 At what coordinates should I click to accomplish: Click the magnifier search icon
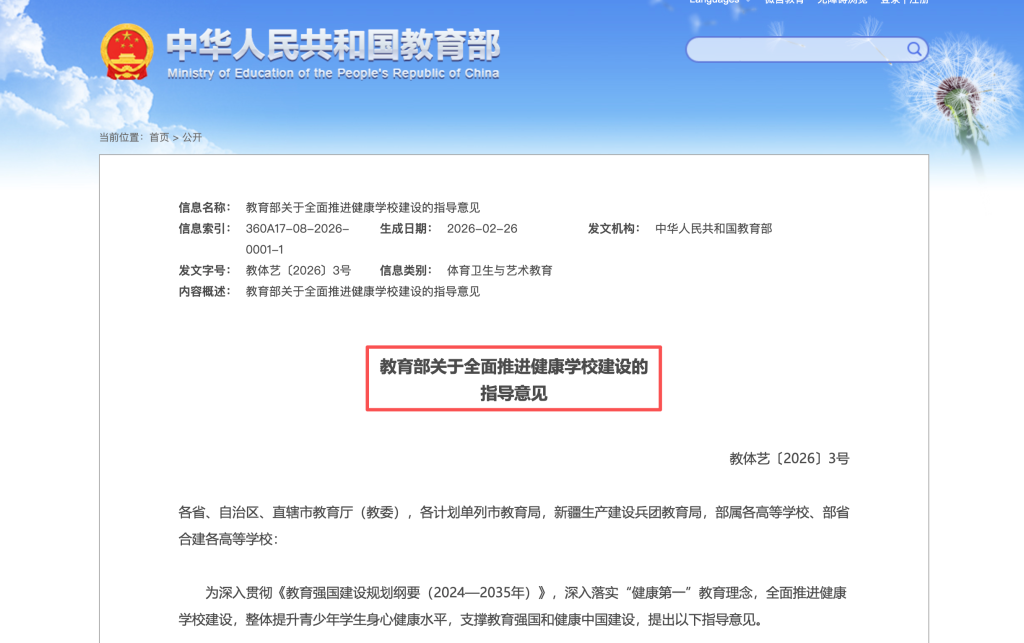[914, 49]
